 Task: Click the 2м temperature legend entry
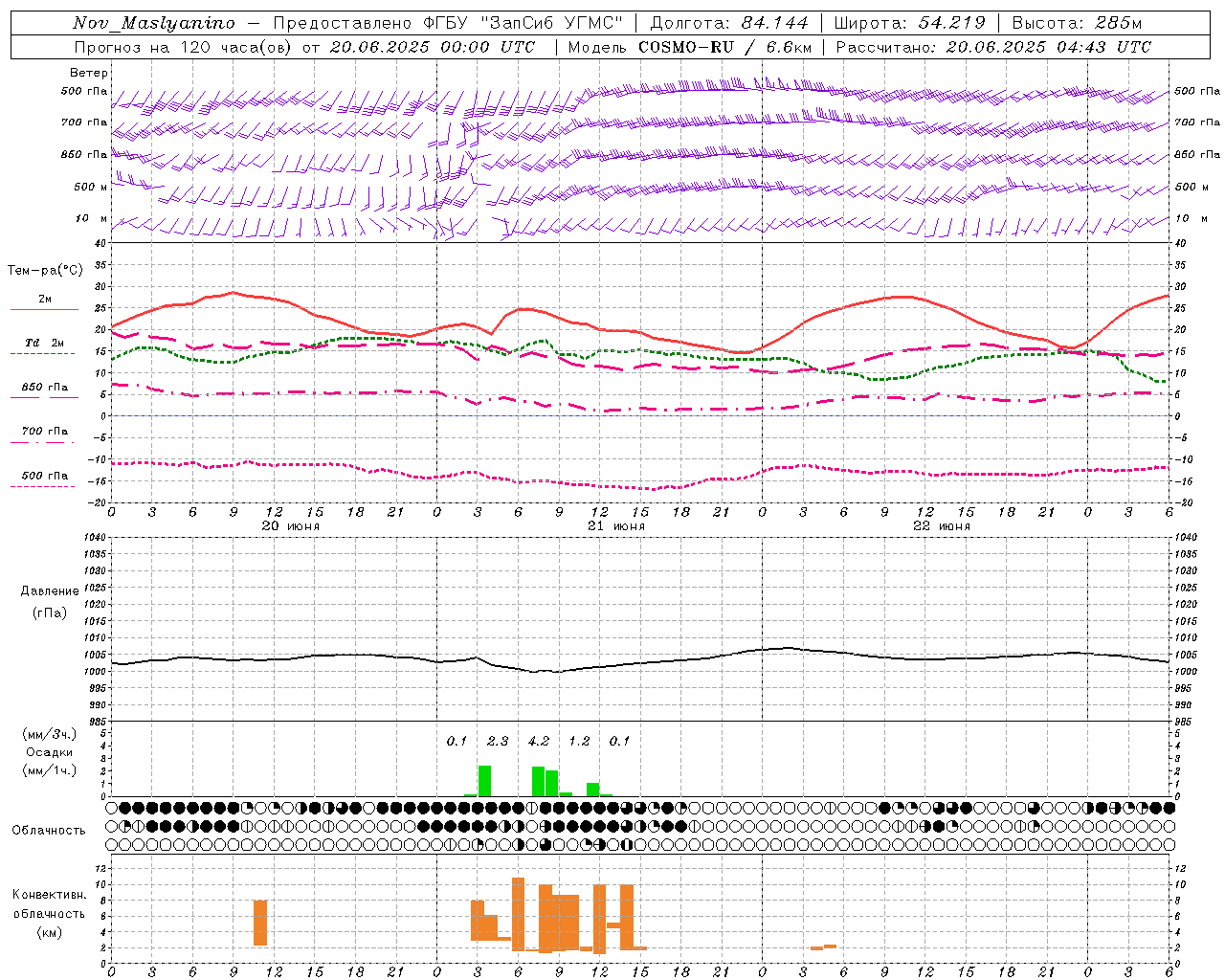(x=45, y=300)
